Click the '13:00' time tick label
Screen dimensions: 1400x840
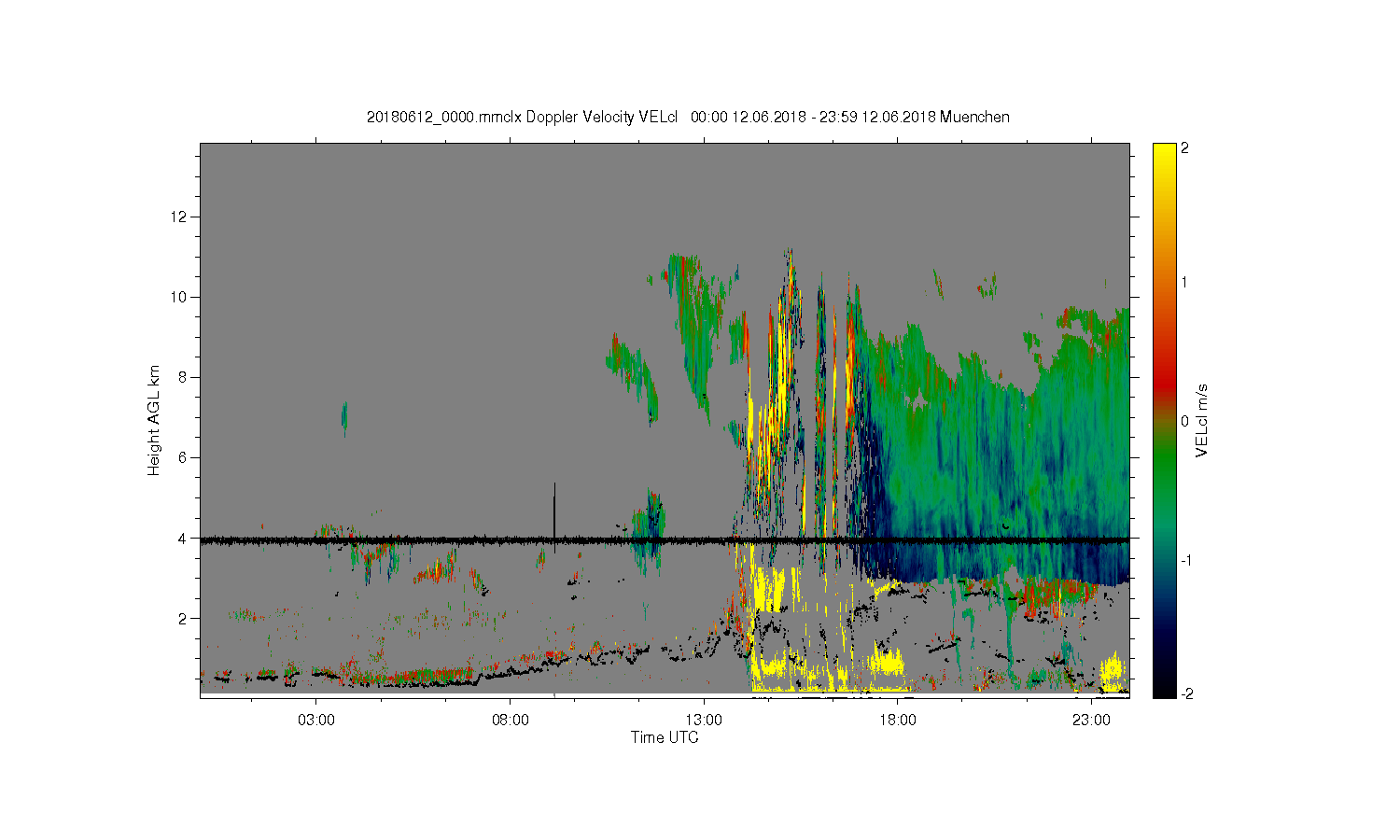click(x=704, y=721)
